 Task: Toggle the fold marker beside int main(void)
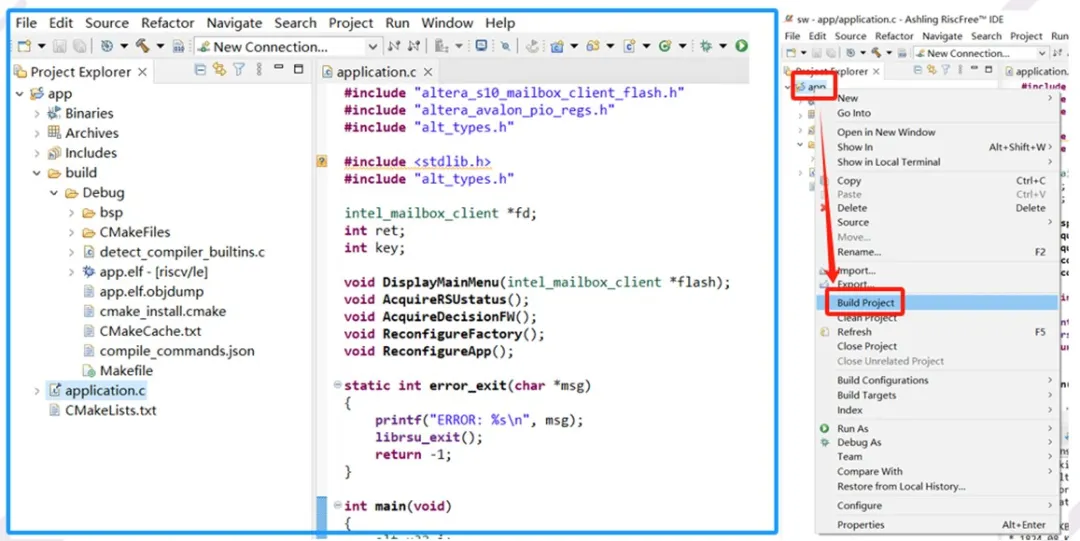click(x=336, y=506)
